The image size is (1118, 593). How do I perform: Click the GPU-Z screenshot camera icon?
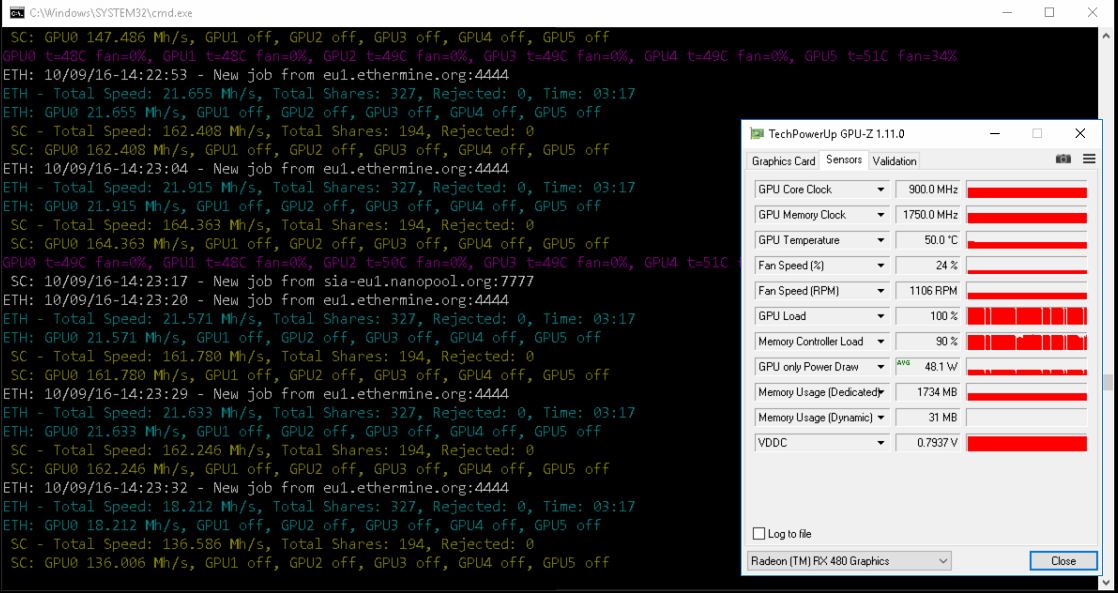[1063, 159]
